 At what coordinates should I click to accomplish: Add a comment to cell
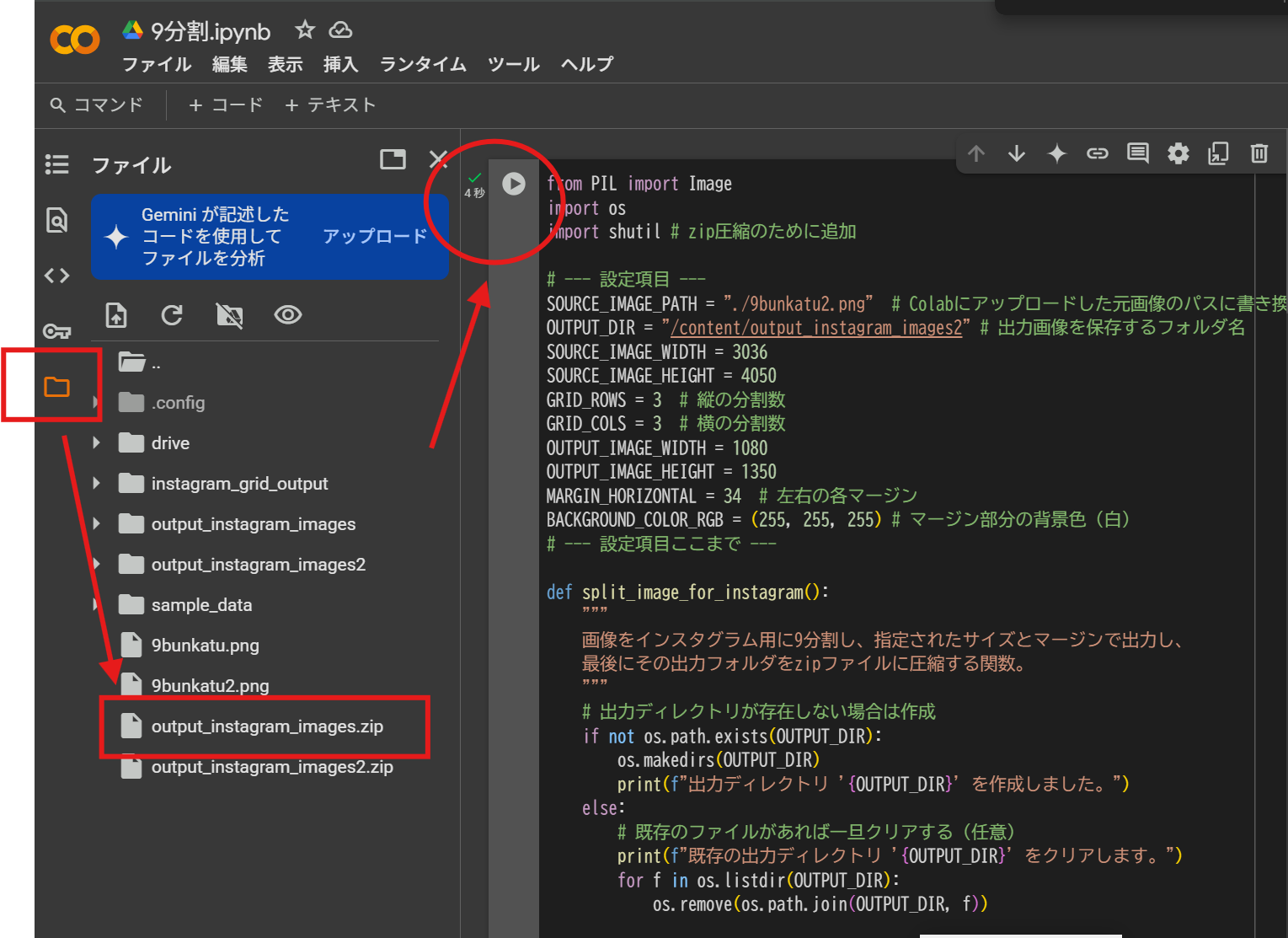[x=1138, y=153]
